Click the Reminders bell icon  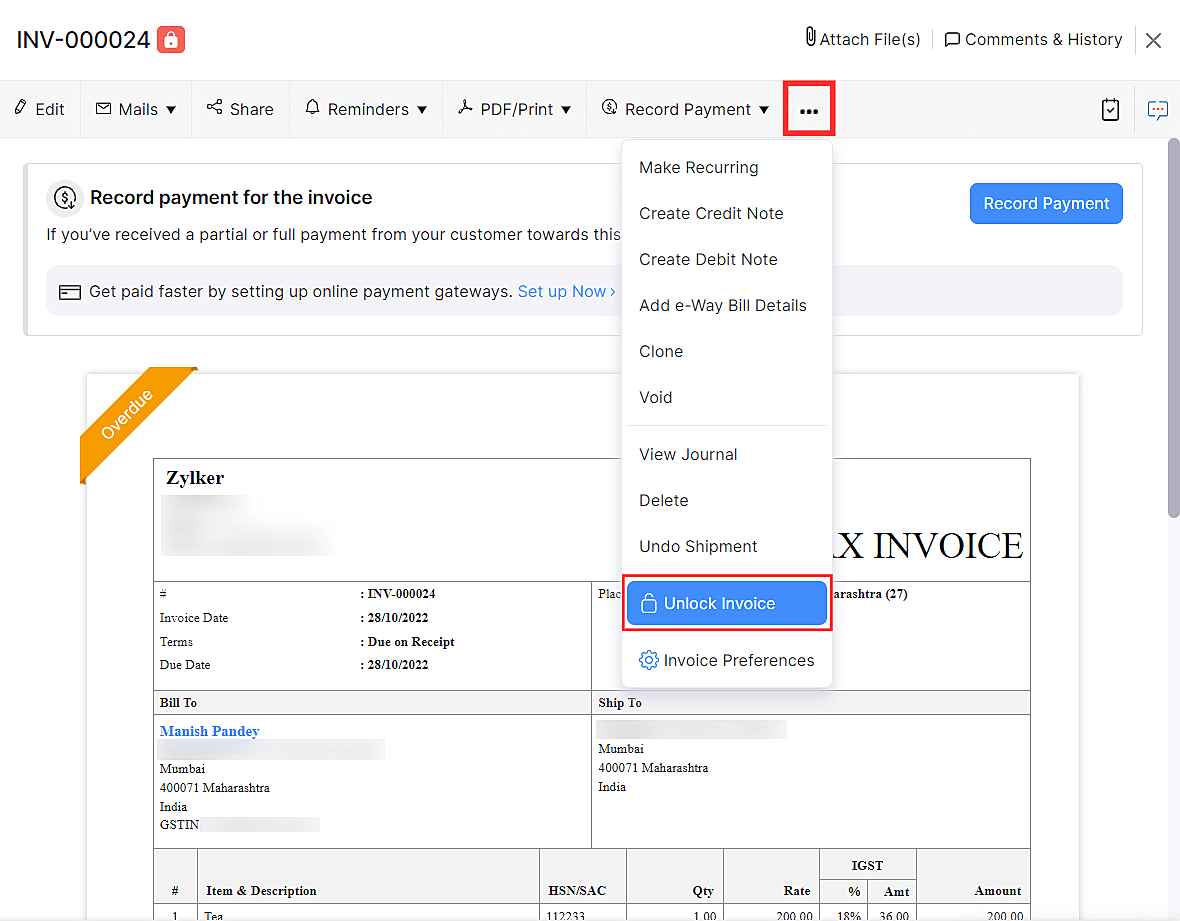coord(312,109)
